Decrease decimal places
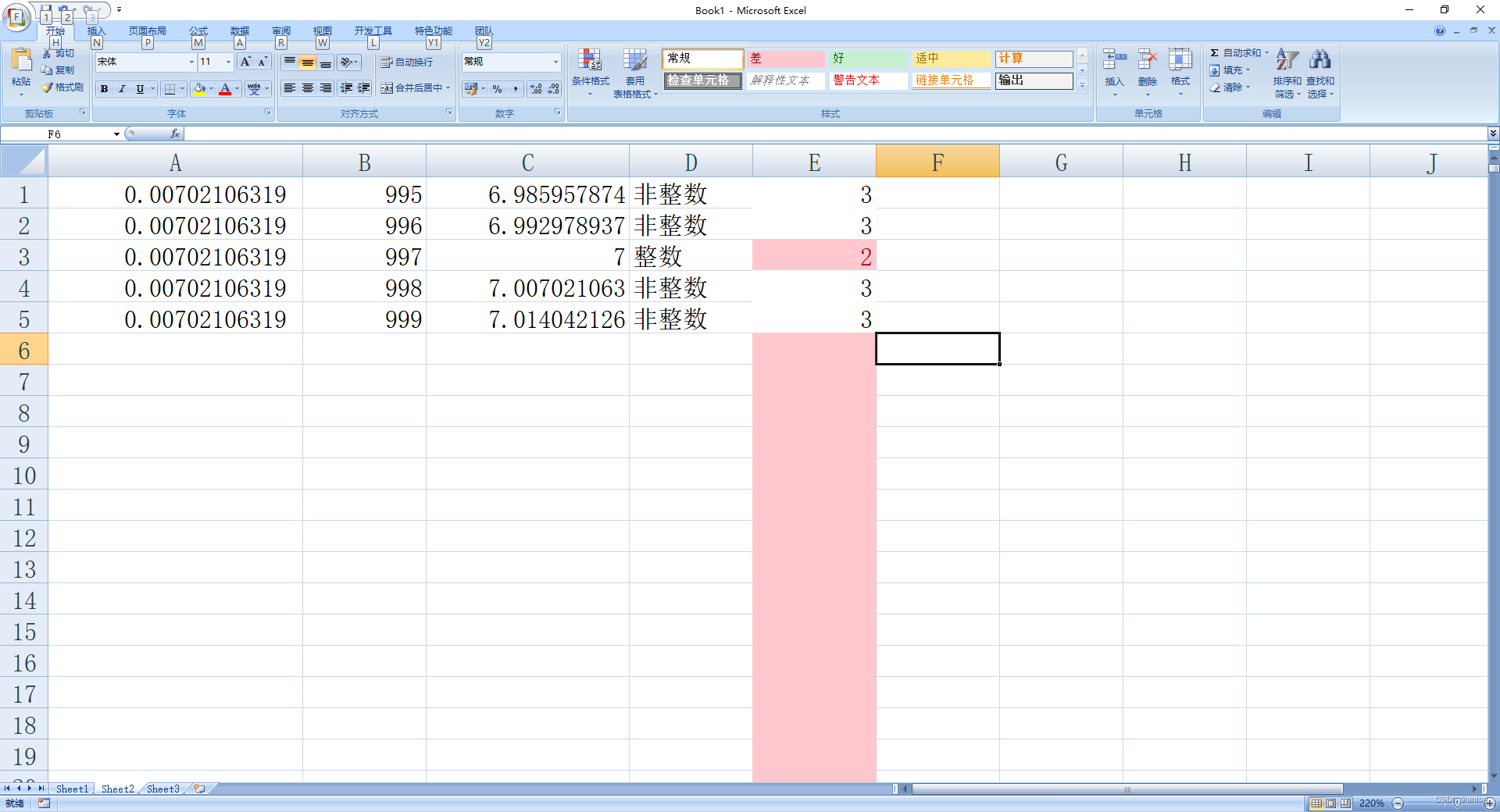Screen dimensions: 1500x812 [553, 89]
